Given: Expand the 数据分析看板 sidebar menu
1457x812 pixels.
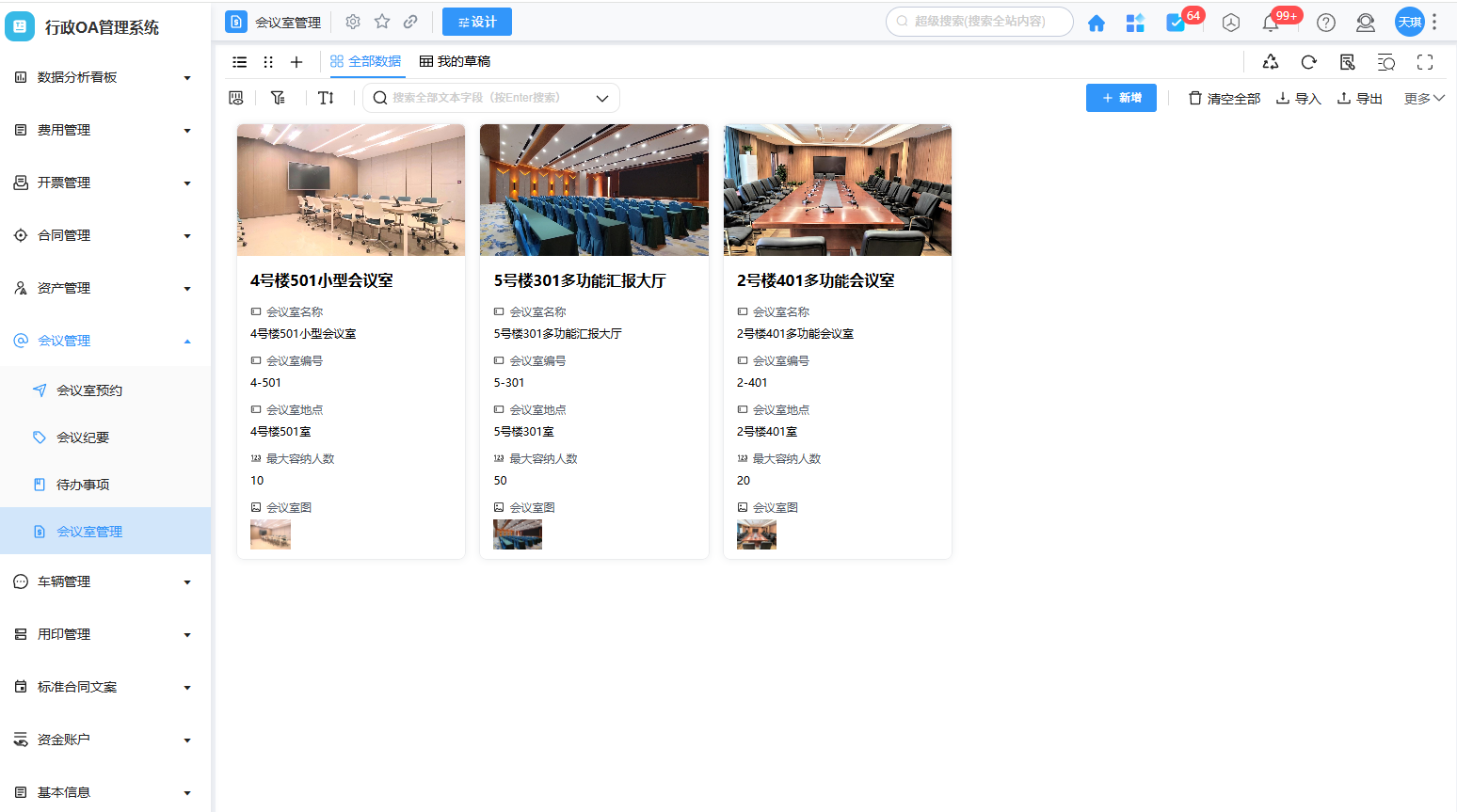Looking at the screenshot, I should click(x=104, y=77).
